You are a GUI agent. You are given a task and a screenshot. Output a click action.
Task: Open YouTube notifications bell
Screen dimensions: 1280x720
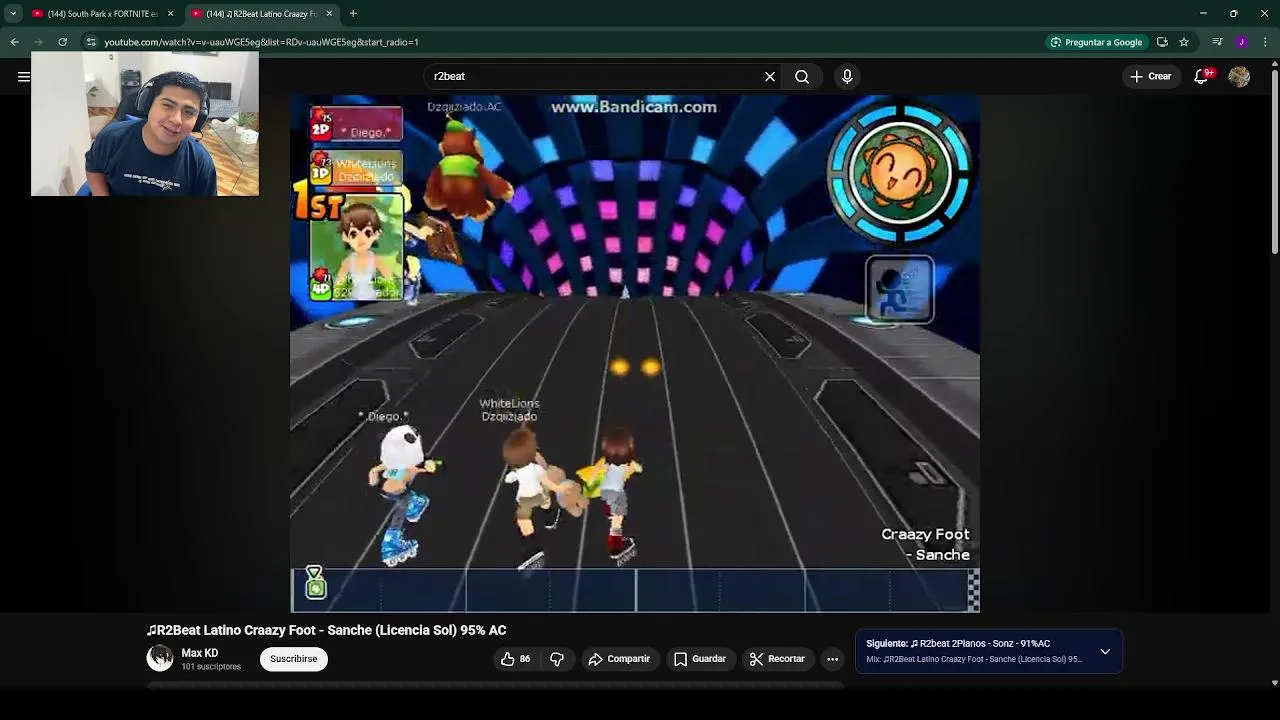(1202, 76)
